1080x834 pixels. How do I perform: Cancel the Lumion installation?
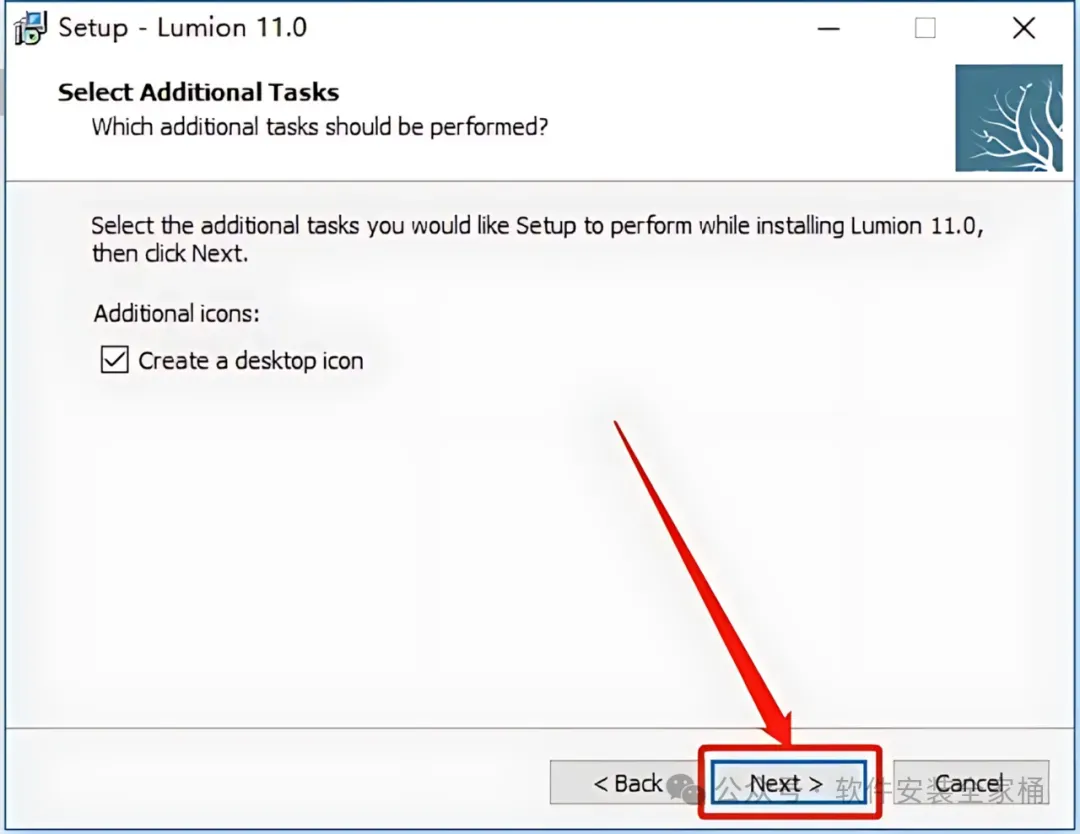(971, 782)
